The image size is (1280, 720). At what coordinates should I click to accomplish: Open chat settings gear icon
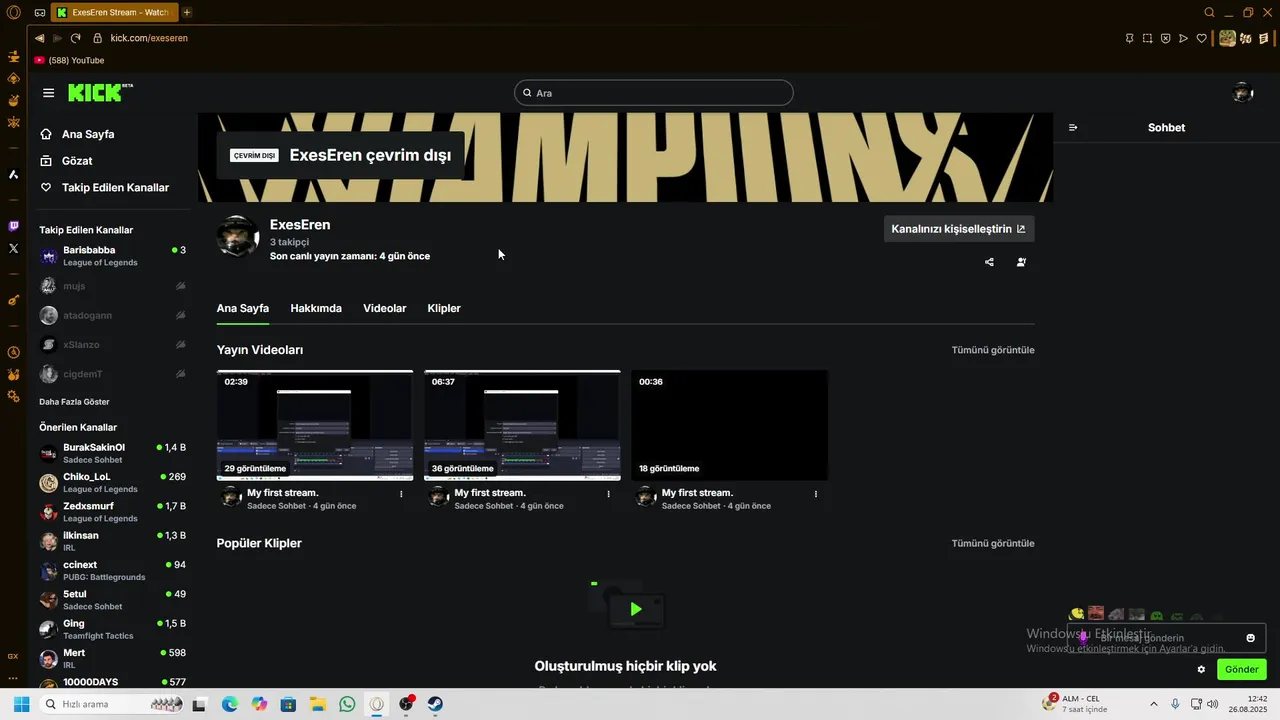click(x=1201, y=669)
